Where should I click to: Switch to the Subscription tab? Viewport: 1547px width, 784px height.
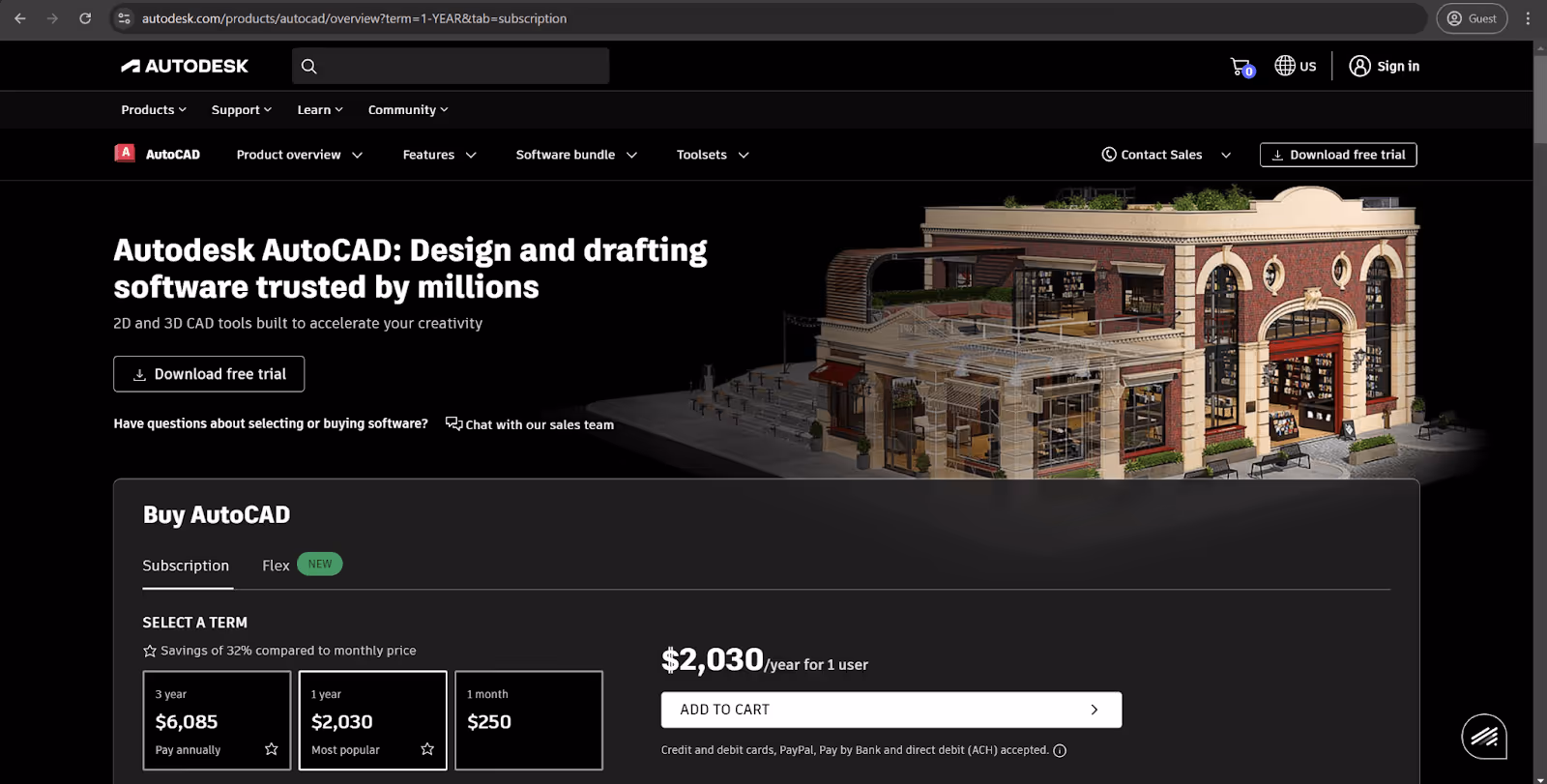(x=186, y=566)
